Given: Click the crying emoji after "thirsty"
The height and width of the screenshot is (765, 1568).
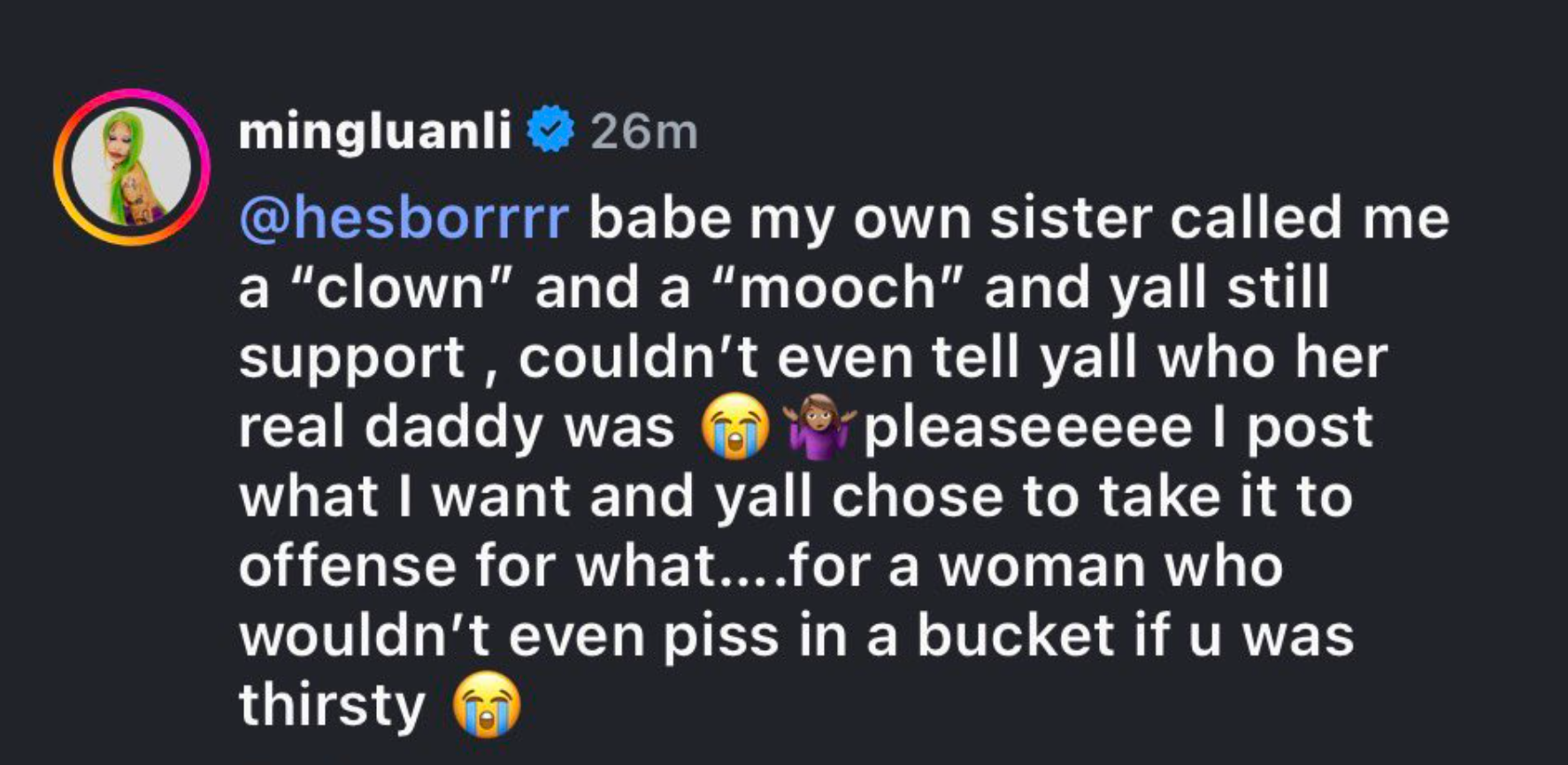Looking at the screenshot, I should tap(486, 705).
